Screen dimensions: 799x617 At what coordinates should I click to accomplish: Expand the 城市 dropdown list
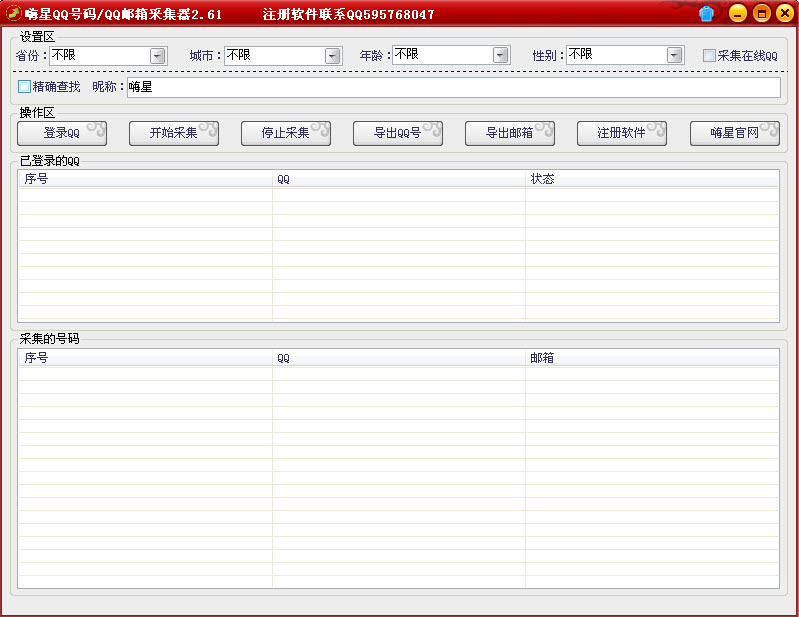point(333,56)
